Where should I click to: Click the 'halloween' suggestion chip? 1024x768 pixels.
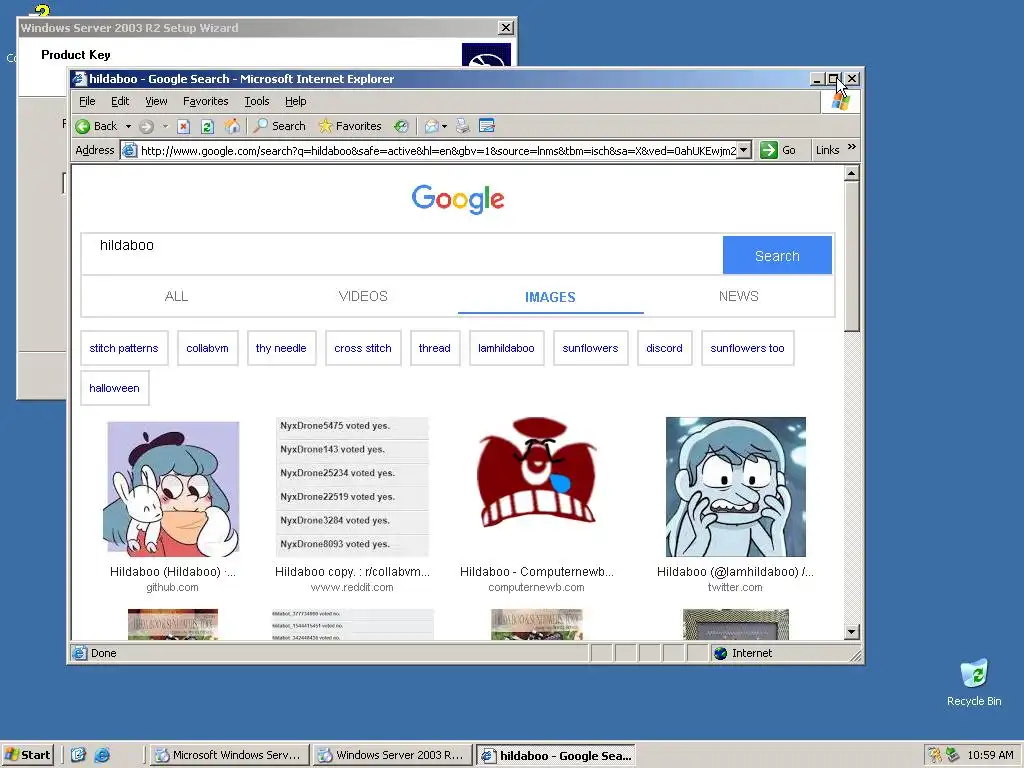coord(114,388)
